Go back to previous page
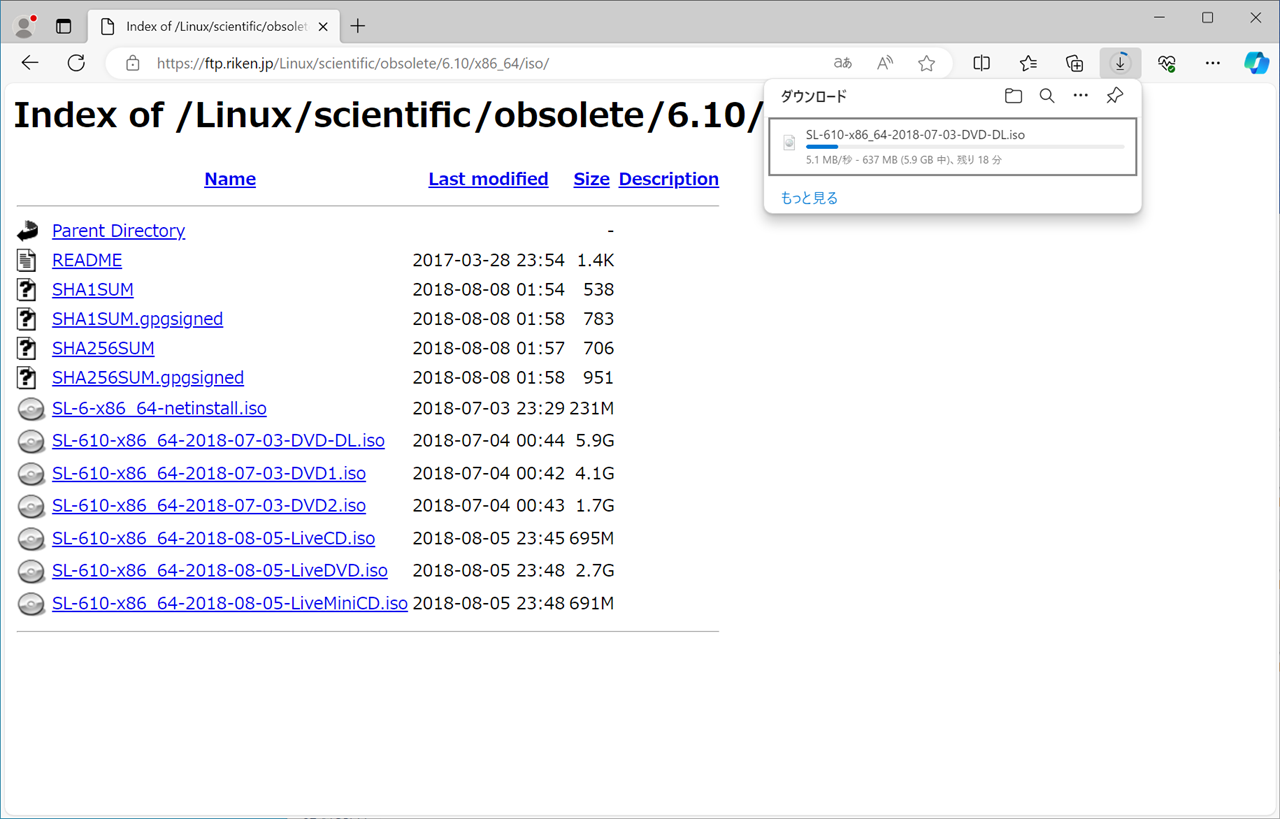The width and height of the screenshot is (1280, 819). pyautogui.click(x=30, y=63)
